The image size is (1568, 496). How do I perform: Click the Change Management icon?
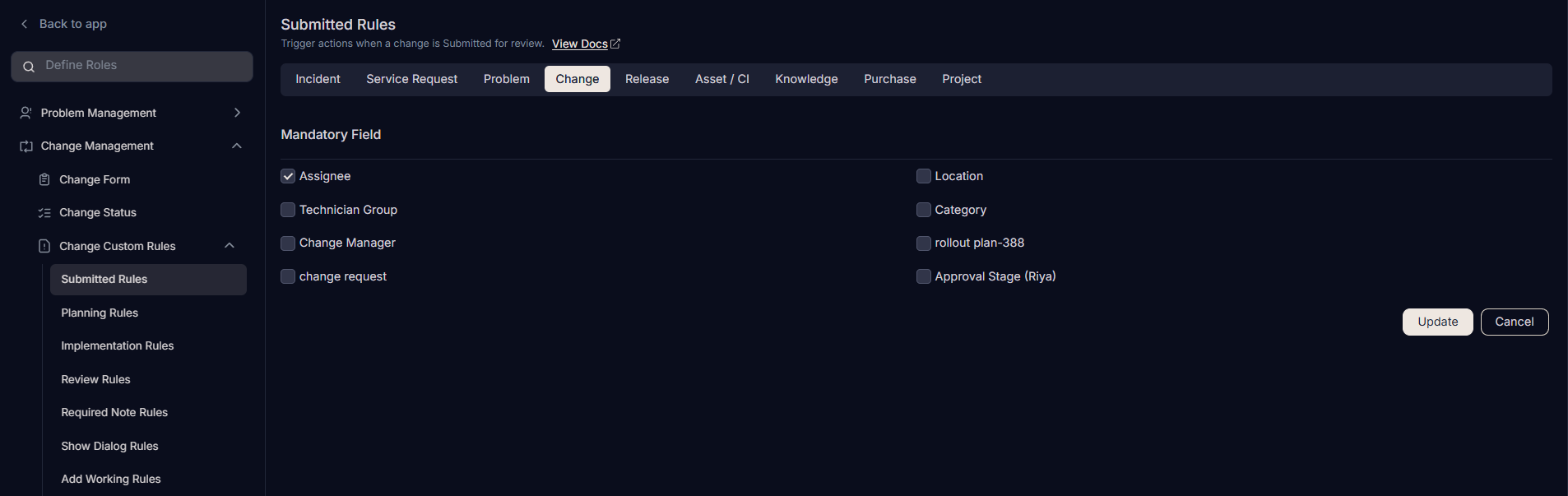(26, 146)
